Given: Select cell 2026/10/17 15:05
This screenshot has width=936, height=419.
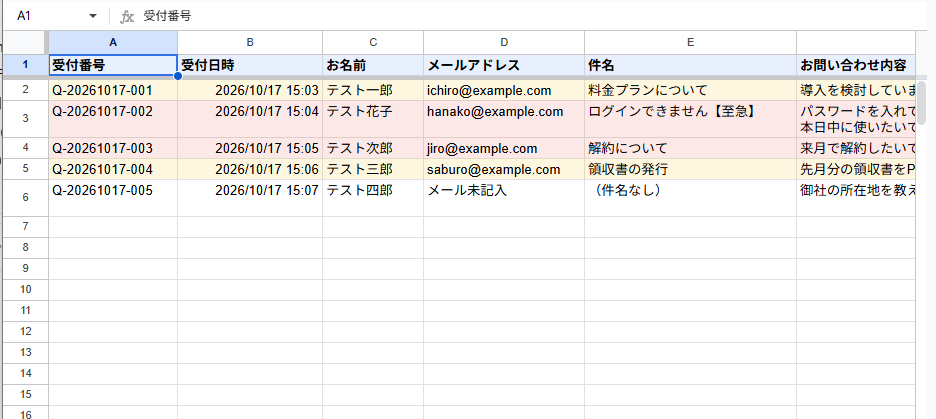Looking at the screenshot, I should (x=250, y=148).
